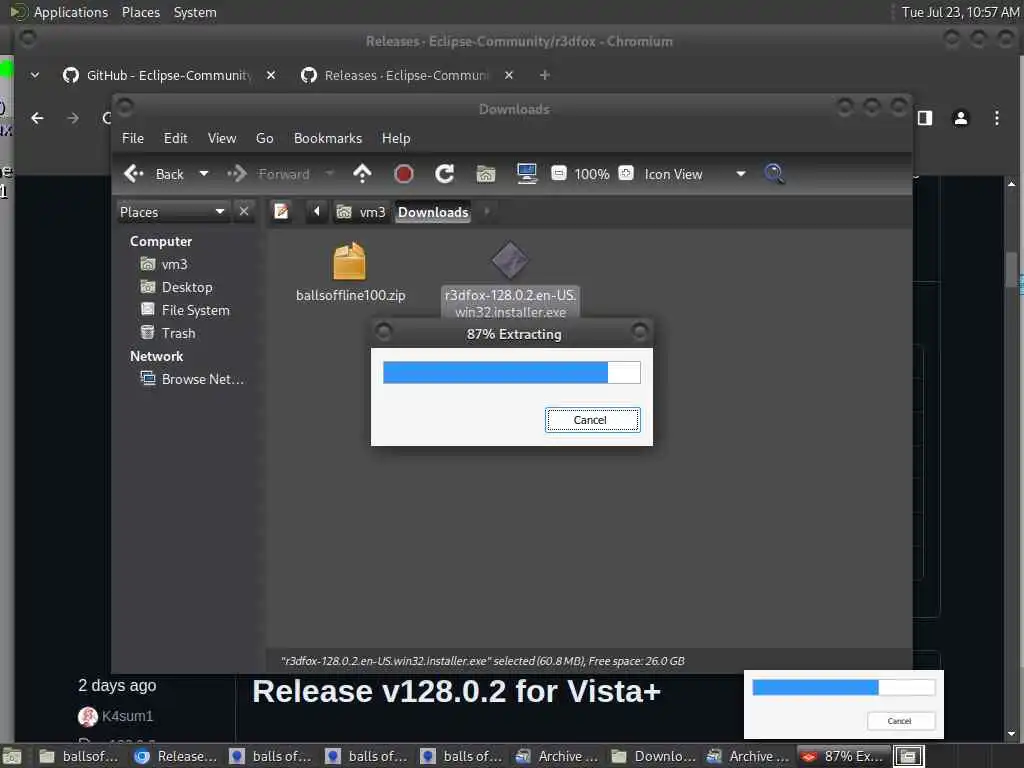
Task: Click the small Cancel in bottom-right preview
Action: tap(900, 721)
